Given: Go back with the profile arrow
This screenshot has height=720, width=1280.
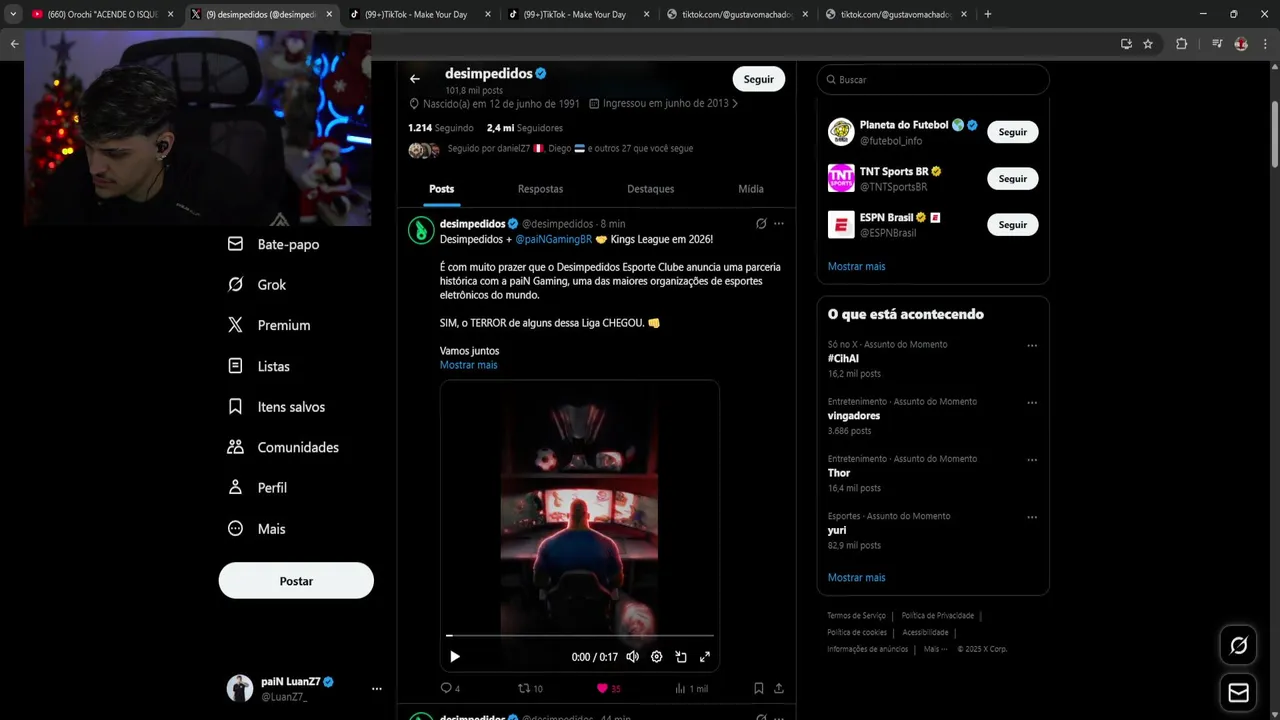Looking at the screenshot, I should point(415,79).
